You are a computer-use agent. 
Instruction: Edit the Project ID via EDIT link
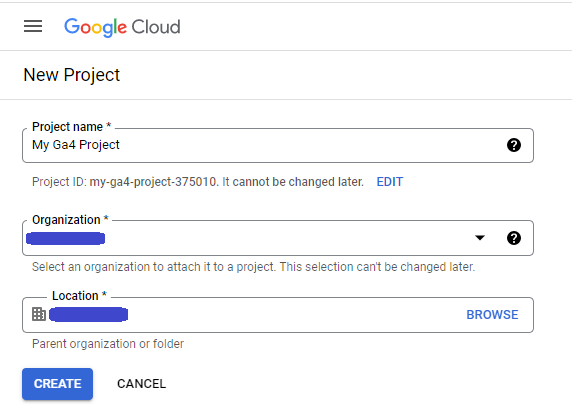click(390, 182)
